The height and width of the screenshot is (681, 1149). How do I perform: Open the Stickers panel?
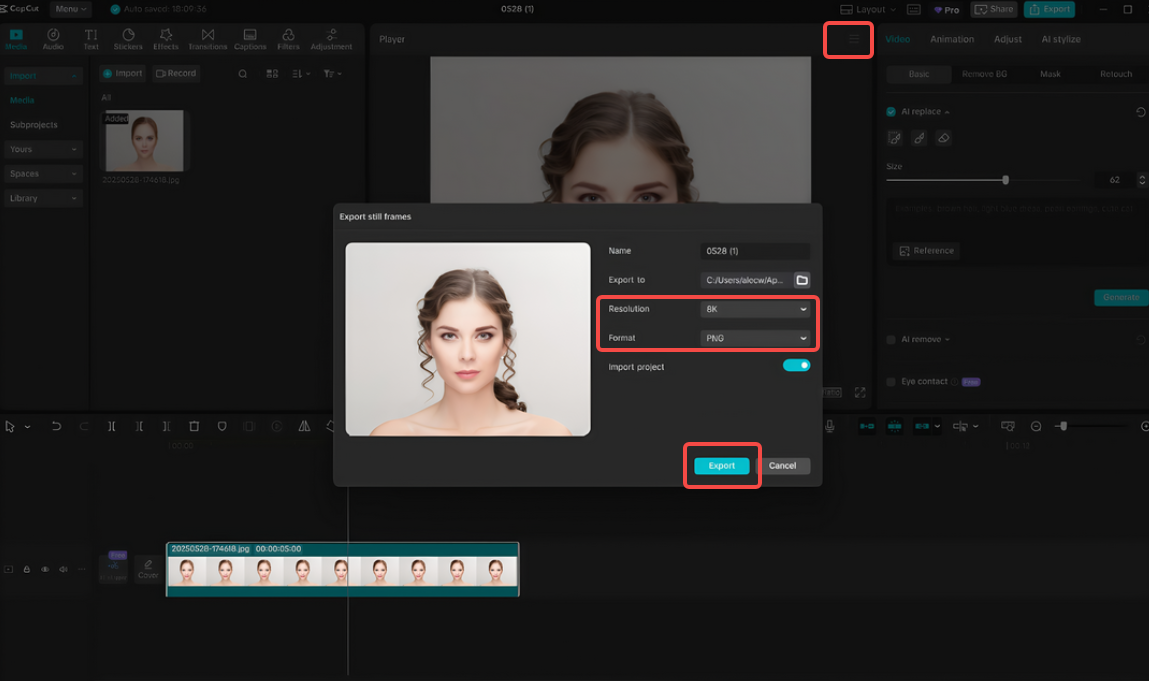[128, 39]
